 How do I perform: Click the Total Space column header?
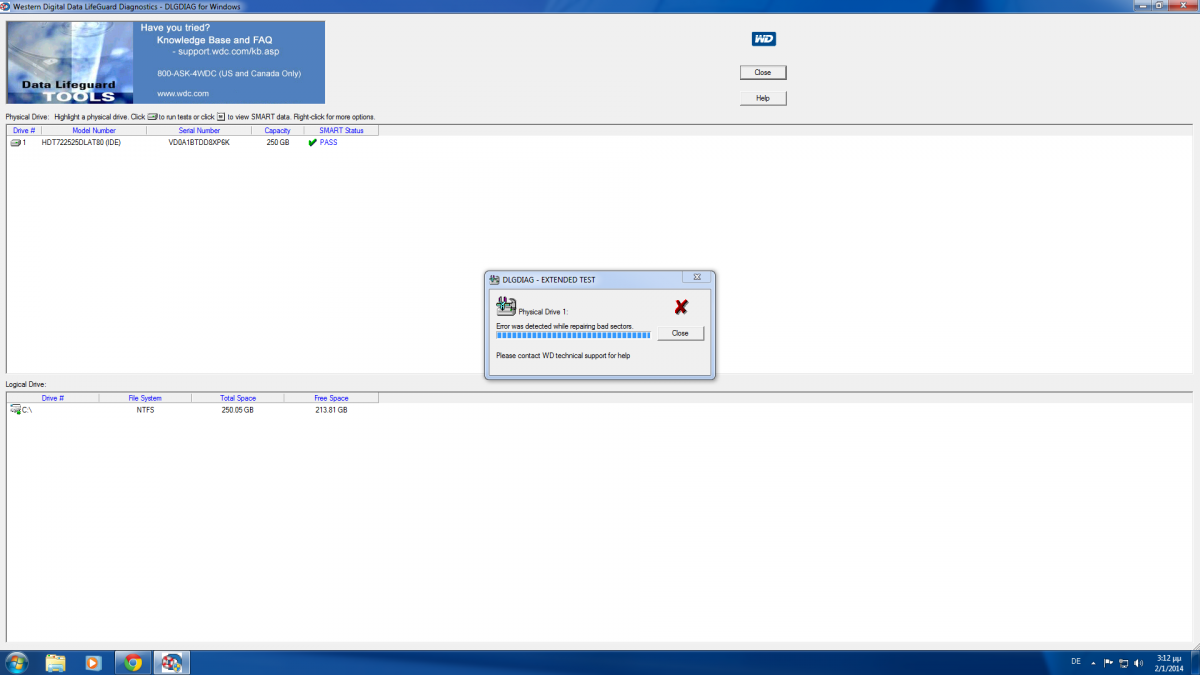pyautogui.click(x=238, y=398)
